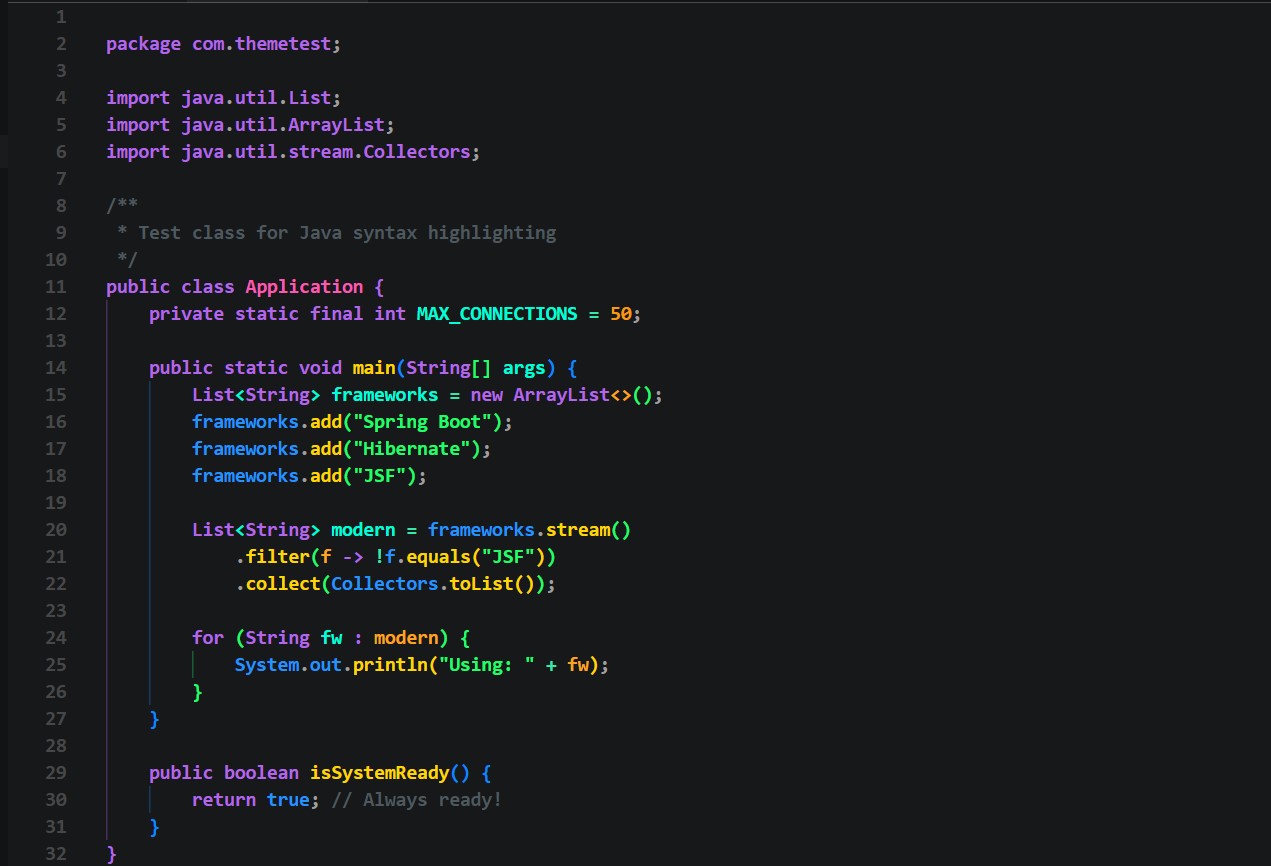Click the 'new' keyword on line 15

pos(486,395)
